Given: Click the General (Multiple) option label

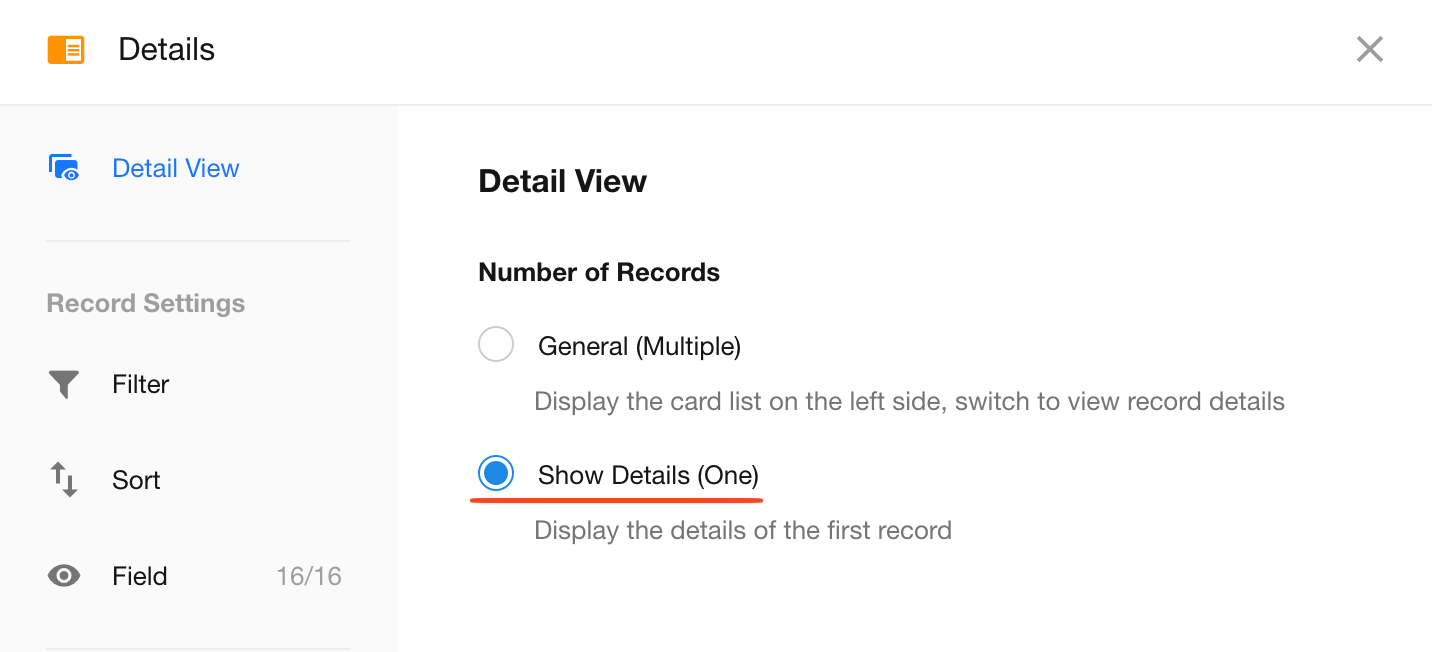Looking at the screenshot, I should pos(639,346).
